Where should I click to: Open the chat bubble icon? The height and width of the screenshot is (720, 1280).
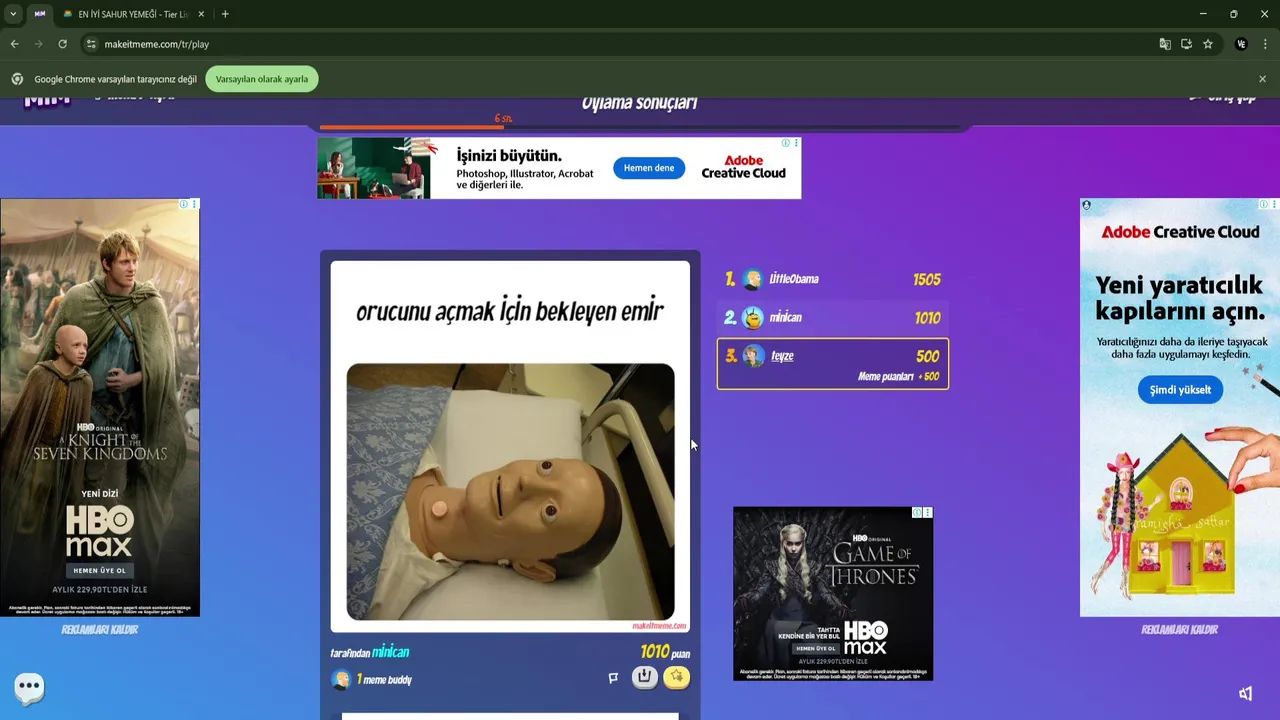(x=29, y=687)
